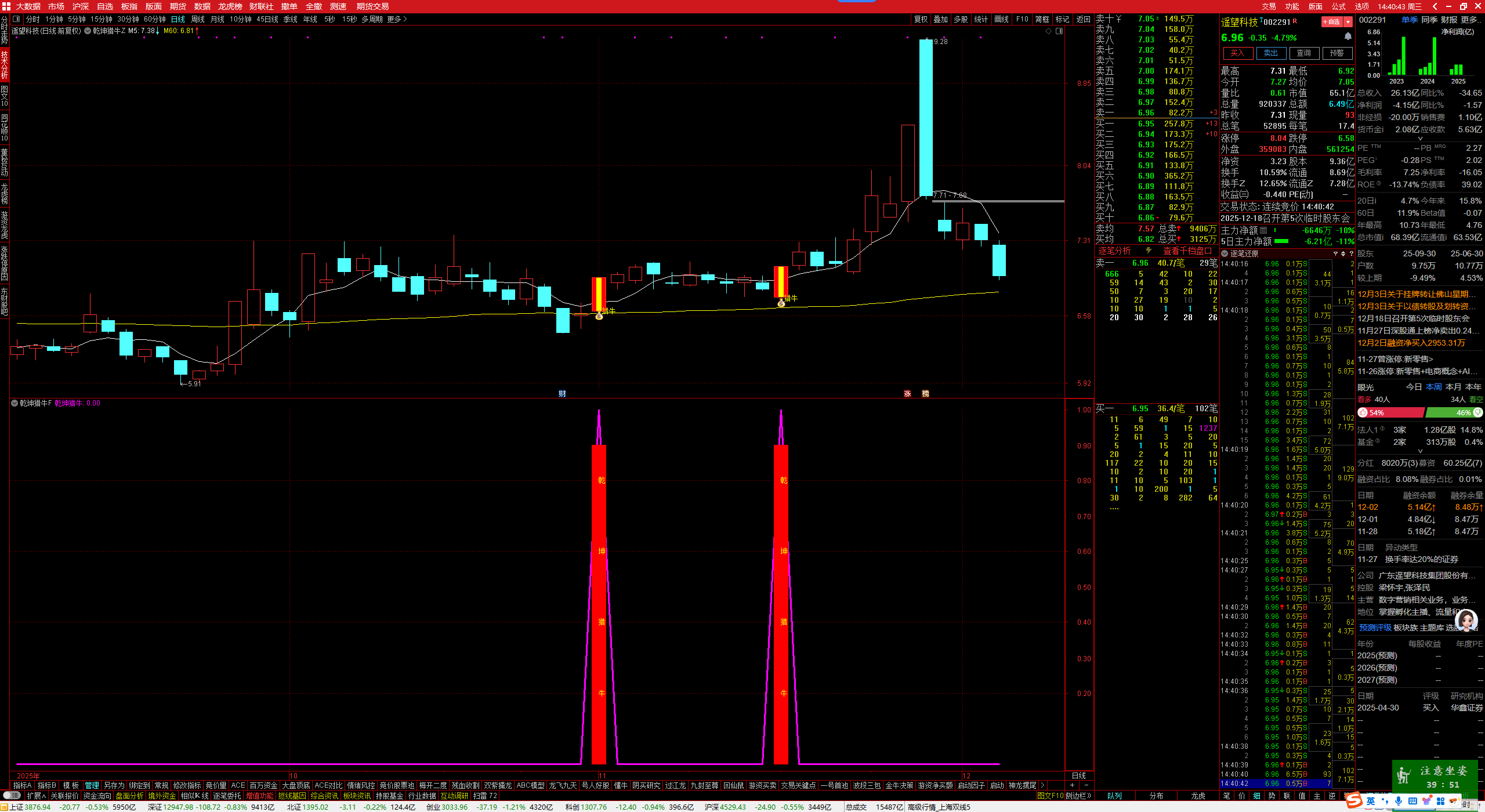
Task: Open the 查看千档盘口 link
Action: click(1187, 251)
